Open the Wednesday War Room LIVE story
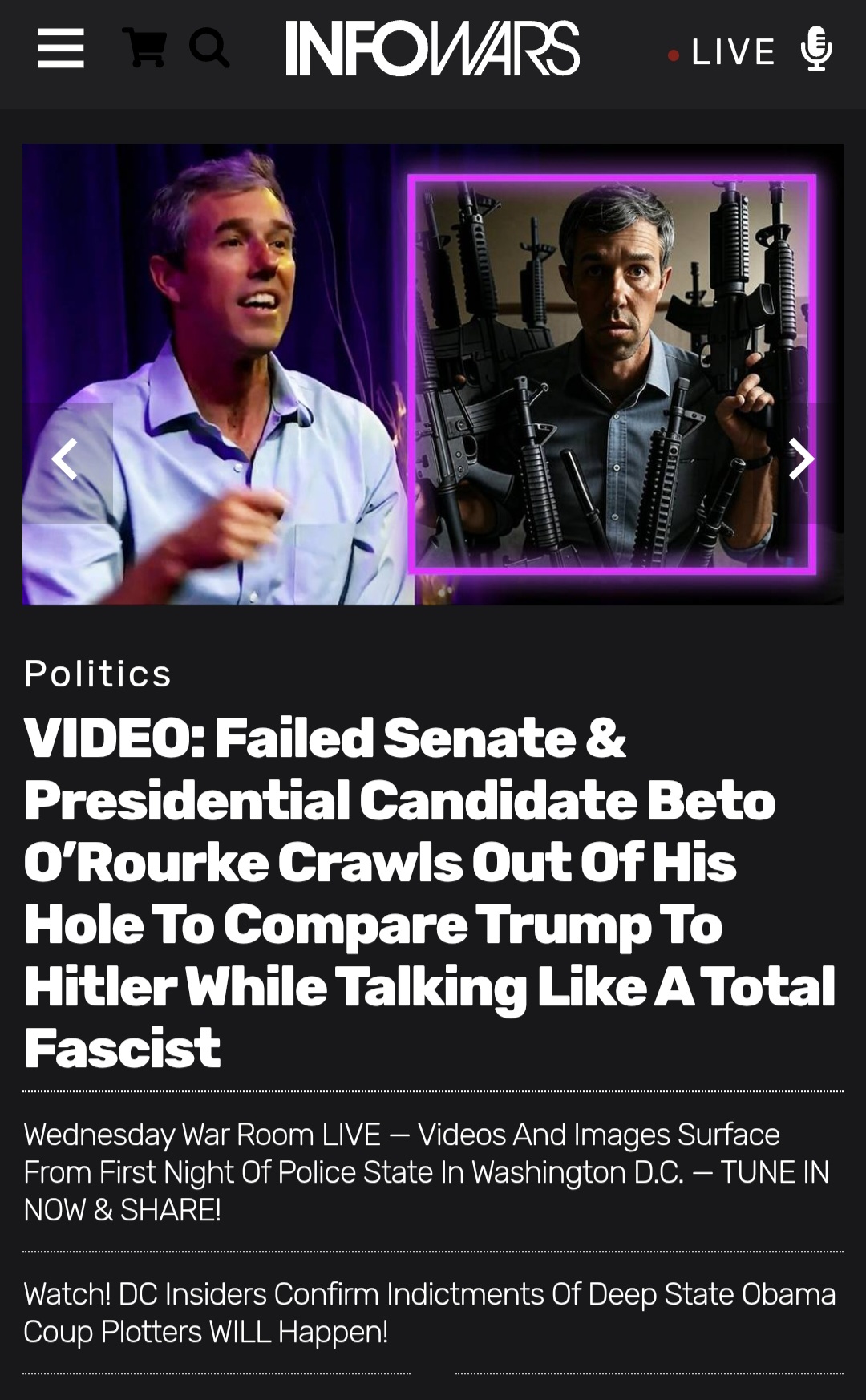 [x=426, y=1171]
